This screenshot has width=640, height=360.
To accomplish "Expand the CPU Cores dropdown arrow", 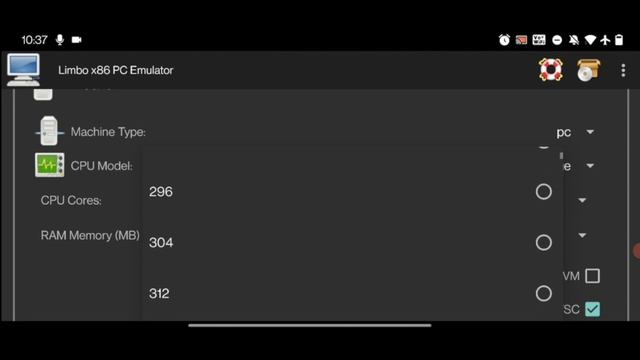I will click(x=582, y=200).
